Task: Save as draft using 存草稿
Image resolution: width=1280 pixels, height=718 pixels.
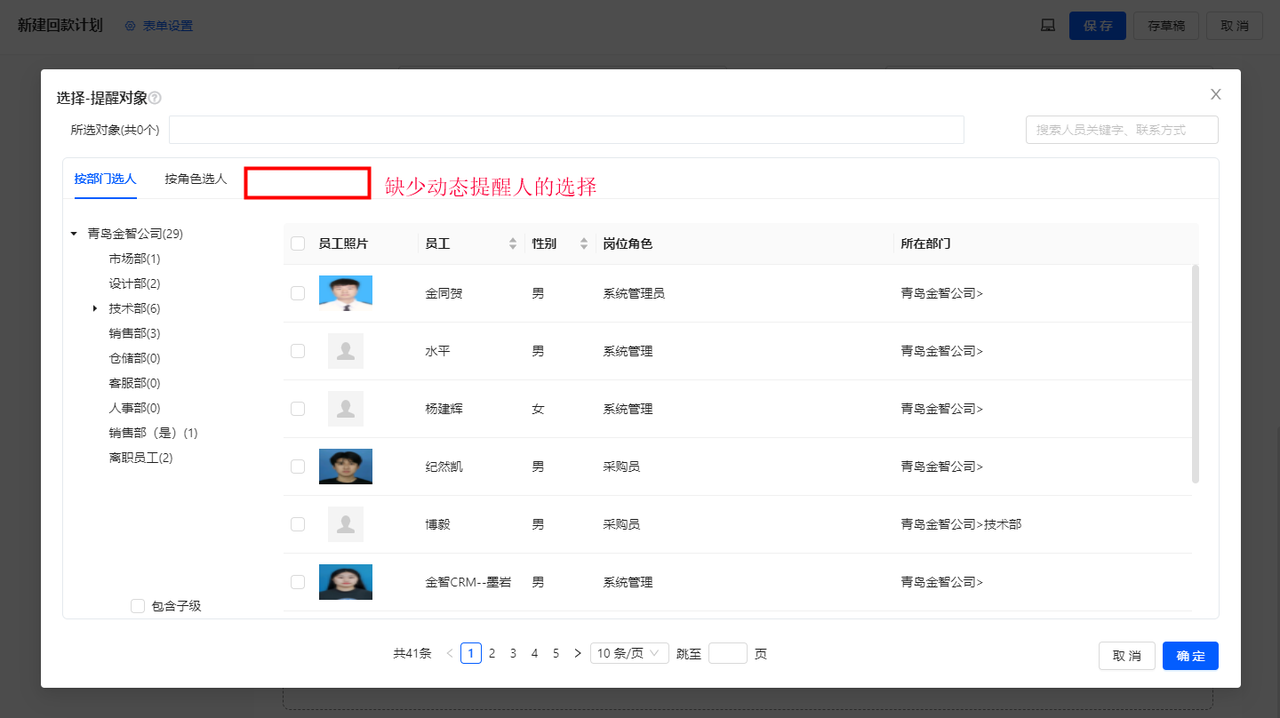Action: 1166,25
